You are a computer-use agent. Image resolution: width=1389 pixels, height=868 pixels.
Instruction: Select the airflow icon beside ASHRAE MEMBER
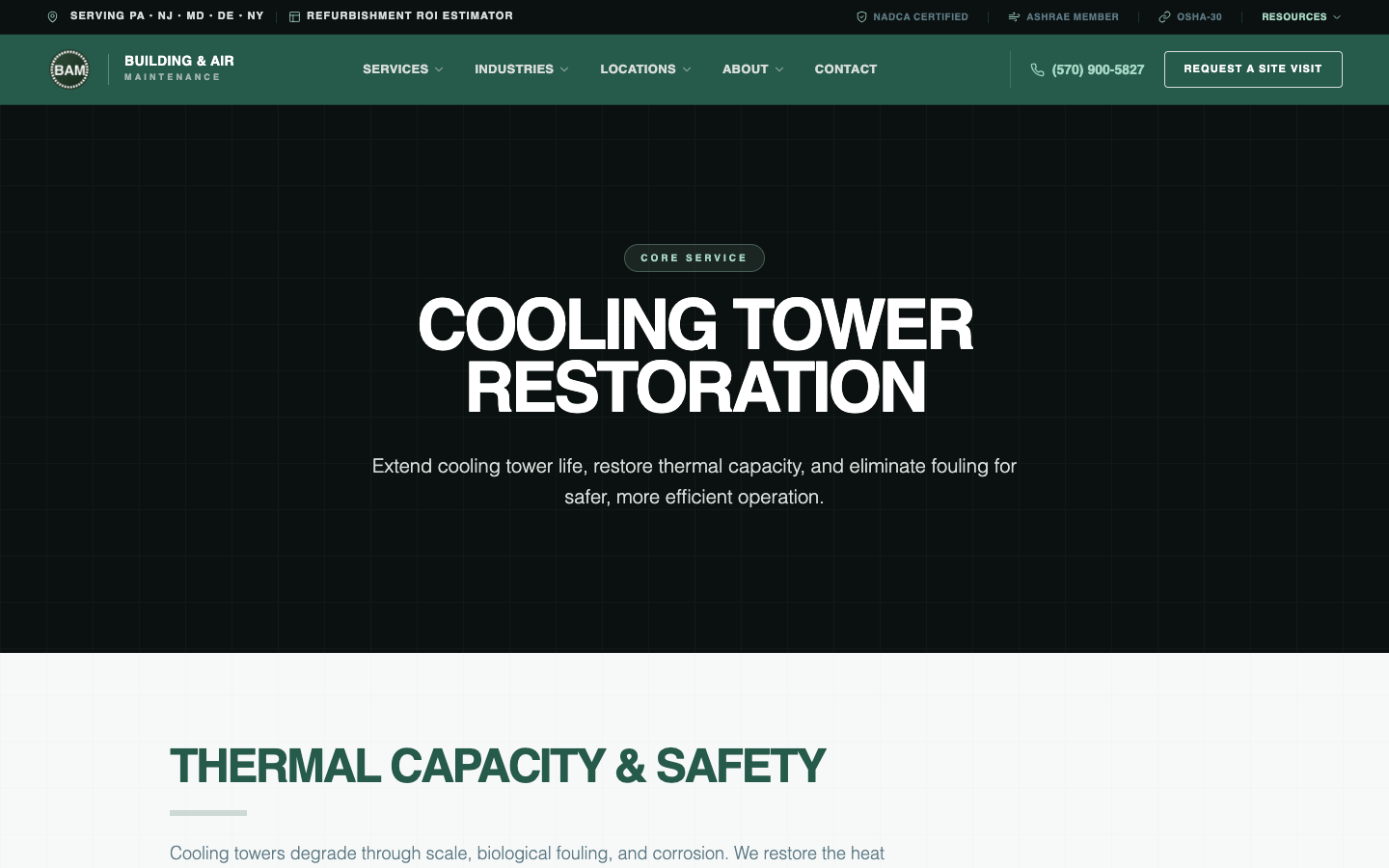1013,16
